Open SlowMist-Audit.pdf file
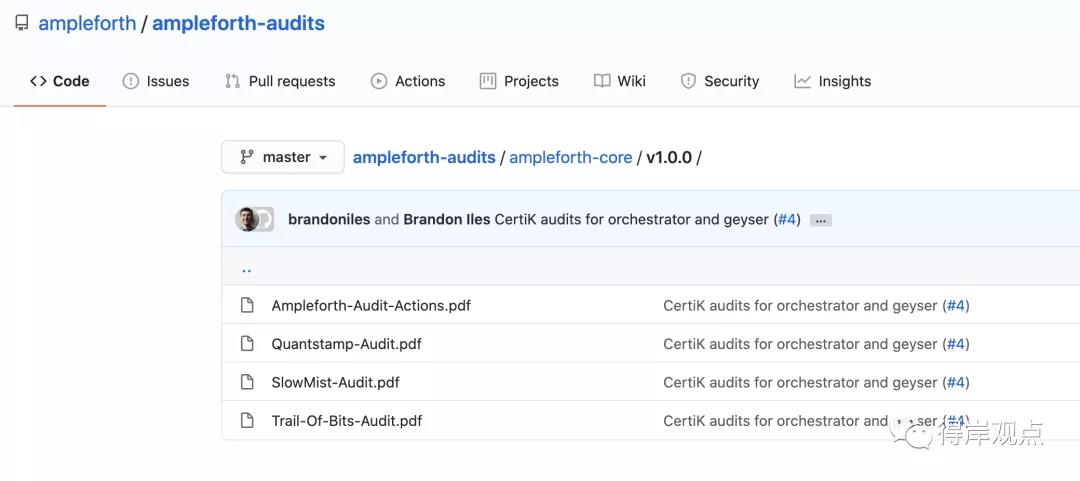 [x=335, y=382]
